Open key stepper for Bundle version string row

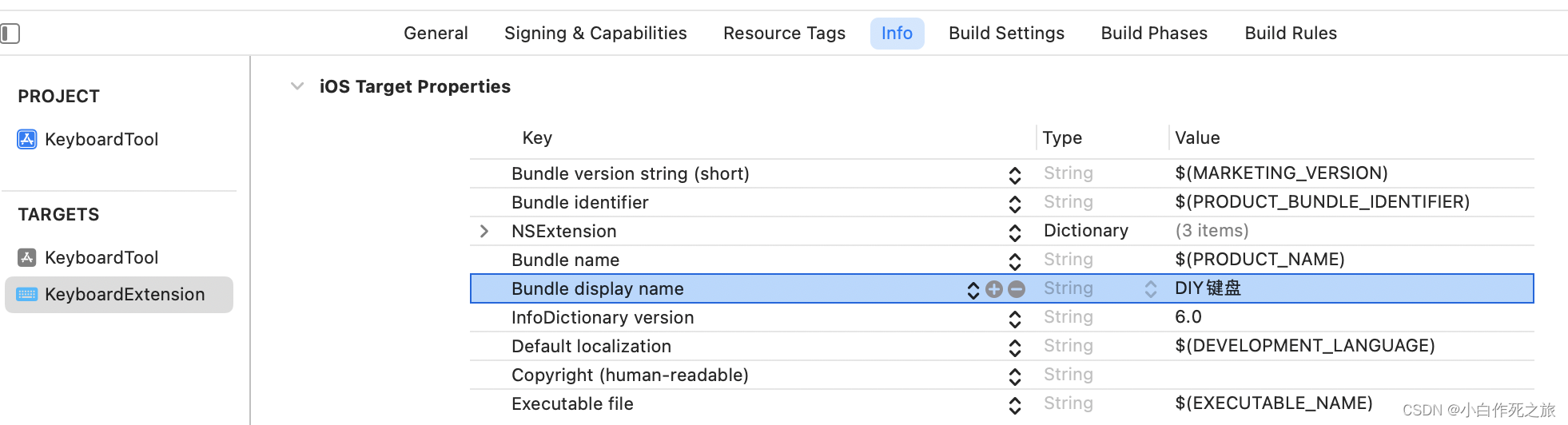(1014, 175)
